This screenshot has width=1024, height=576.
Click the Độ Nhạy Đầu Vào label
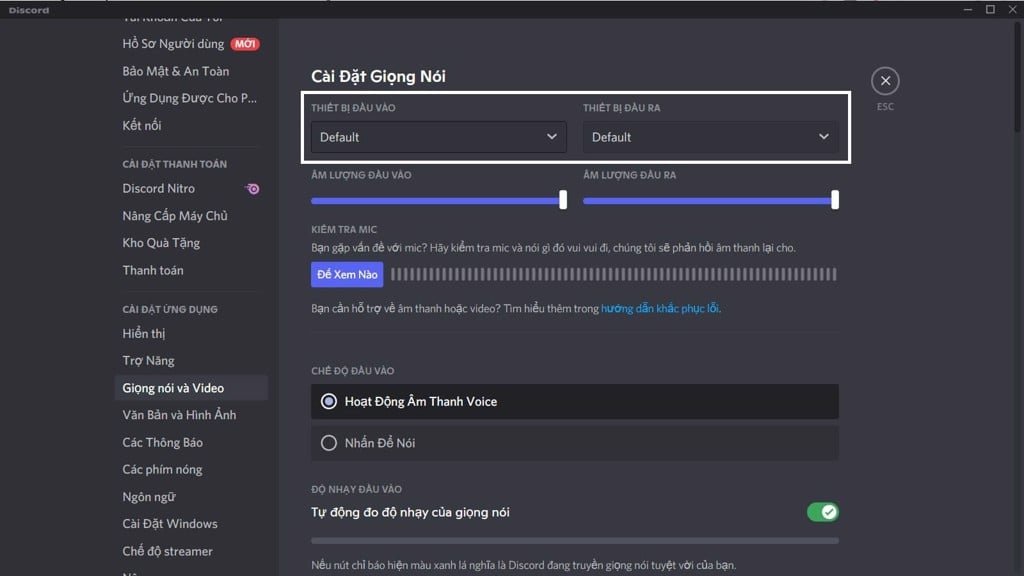coord(357,489)
